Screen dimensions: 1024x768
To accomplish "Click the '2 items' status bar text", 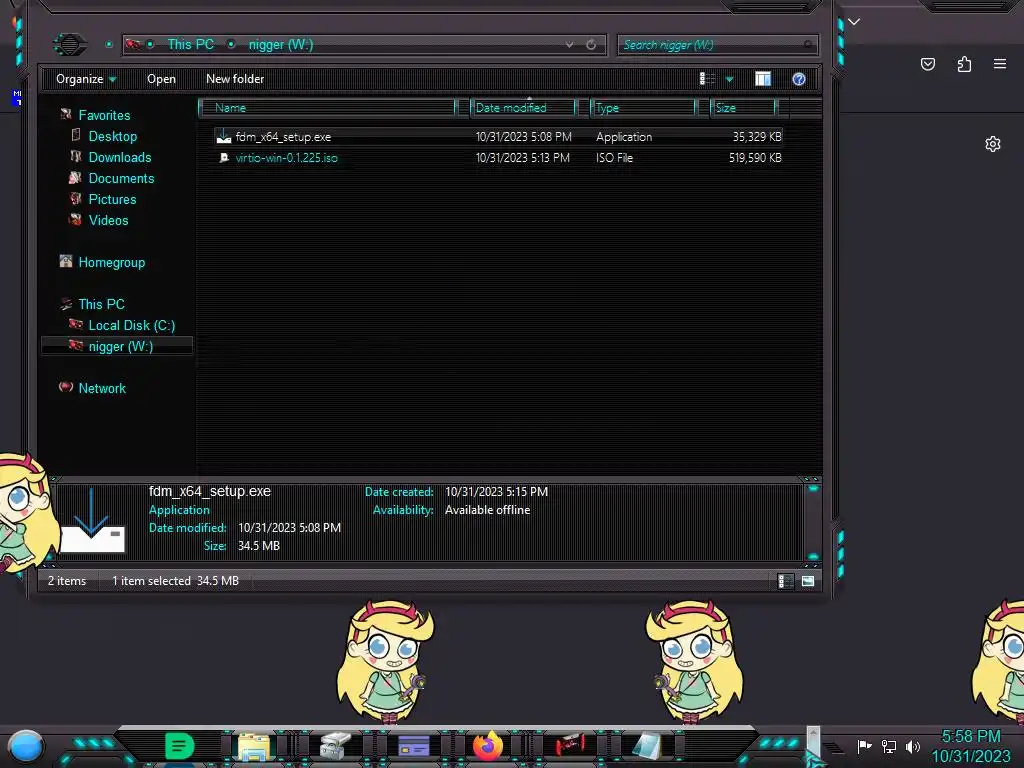I will tap(67, 581).
